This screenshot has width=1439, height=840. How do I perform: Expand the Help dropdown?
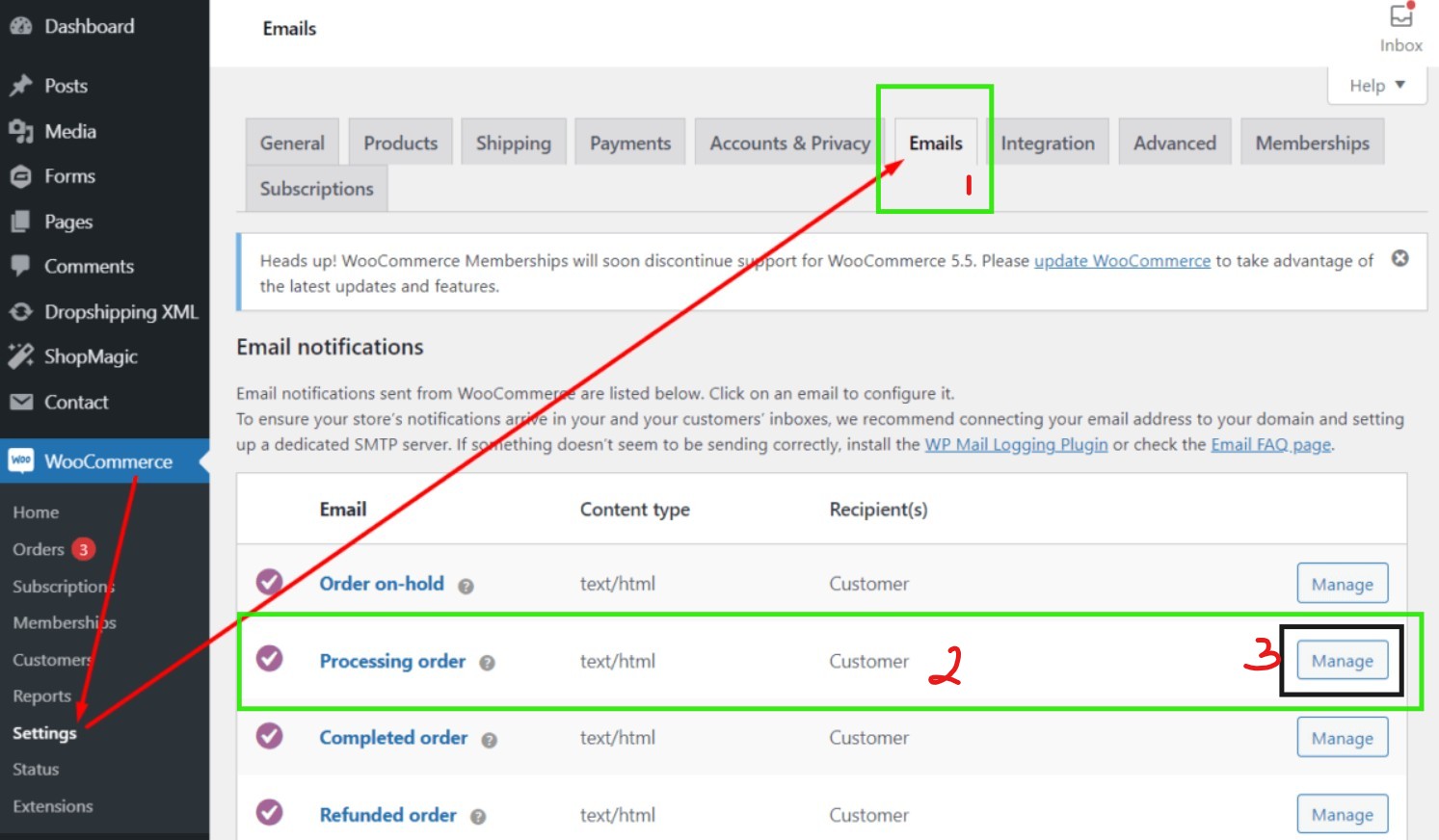coord(1376,86)
